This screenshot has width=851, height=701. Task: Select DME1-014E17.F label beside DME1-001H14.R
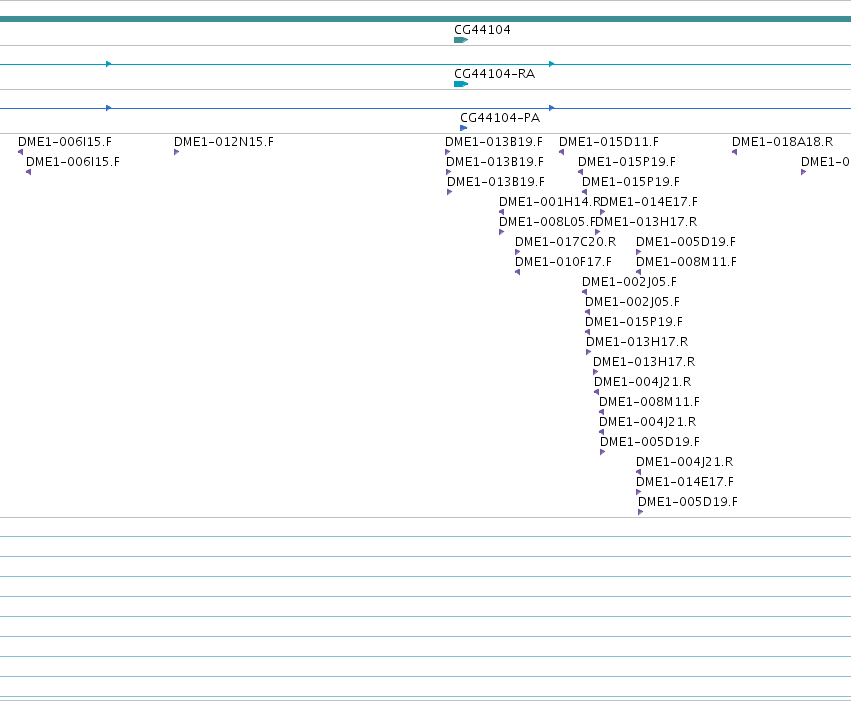click(x=649, y=202)
